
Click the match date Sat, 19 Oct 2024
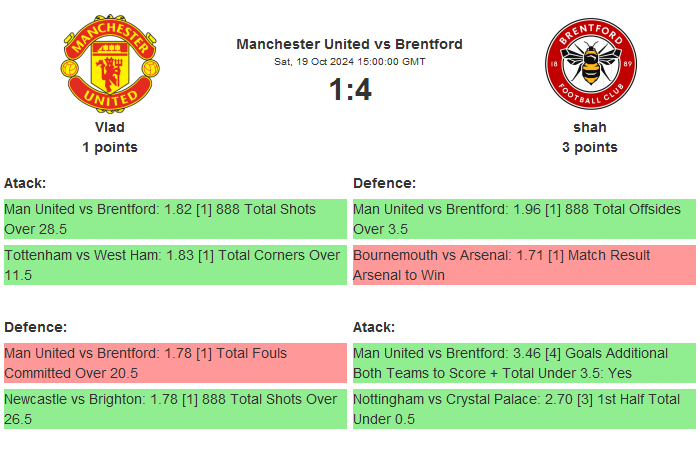pyautogui.click(x=349, y=62)
